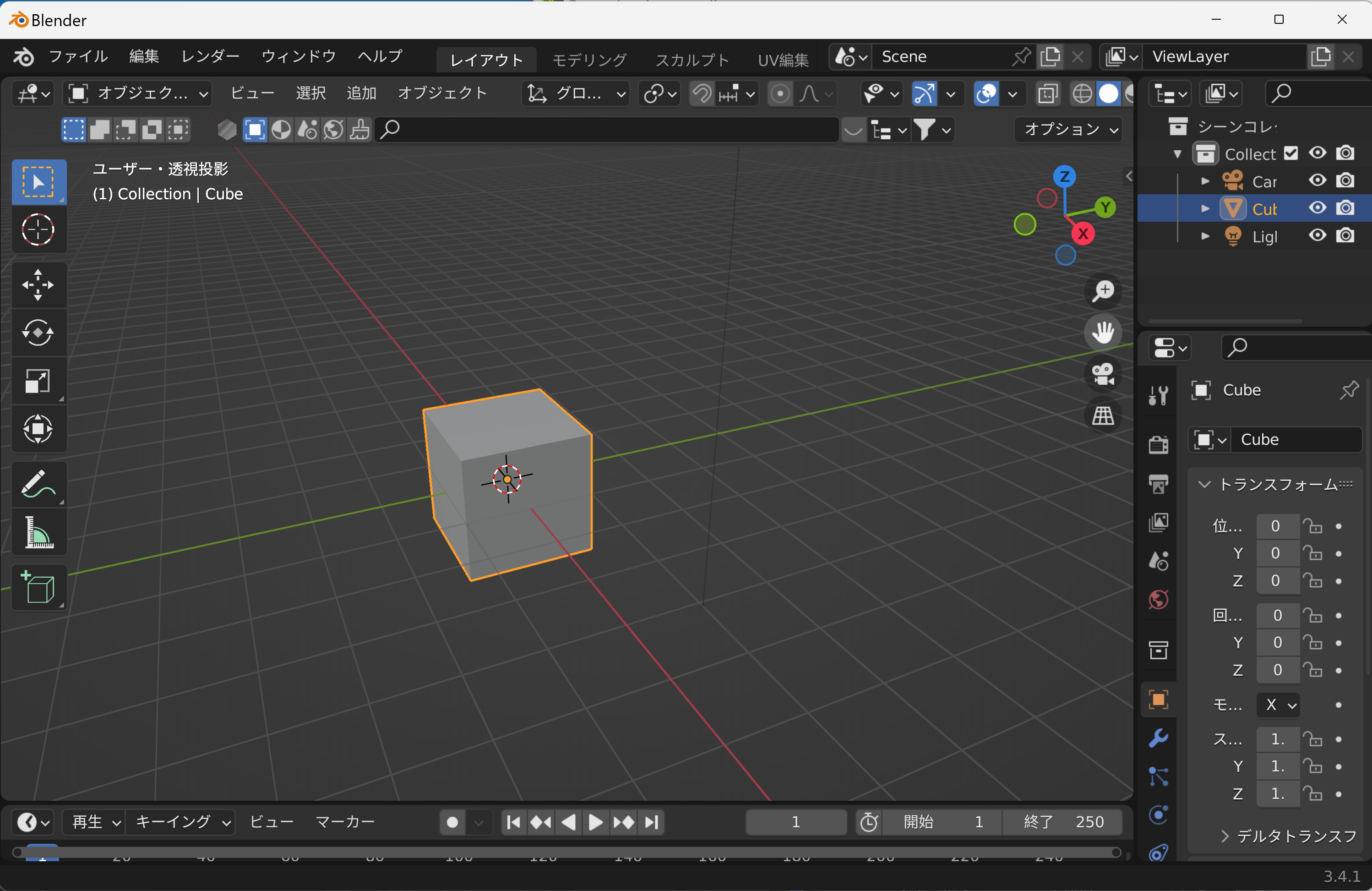This screenshot has height=891, width=1372.
Task: Expand the Camera item in outliner
Action: [1205, 181]
